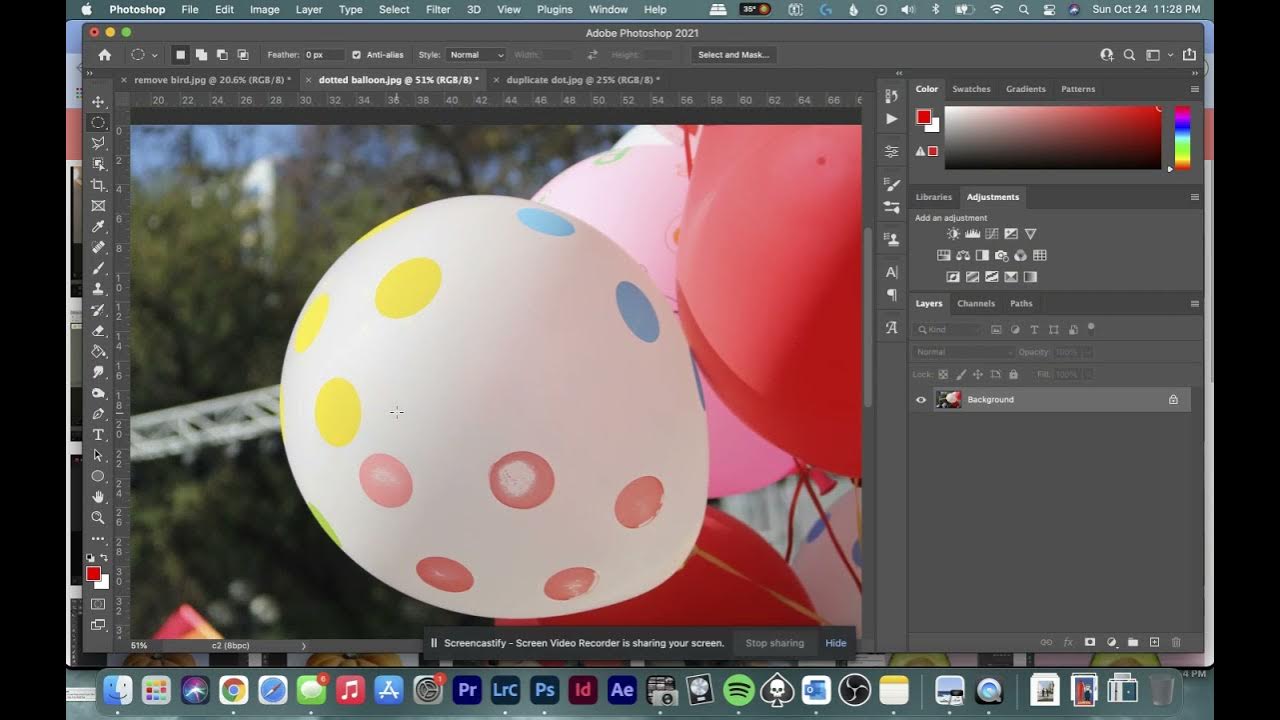Select the Frame tool
The image size is (1280, 720).
click(x=98, y=206)
